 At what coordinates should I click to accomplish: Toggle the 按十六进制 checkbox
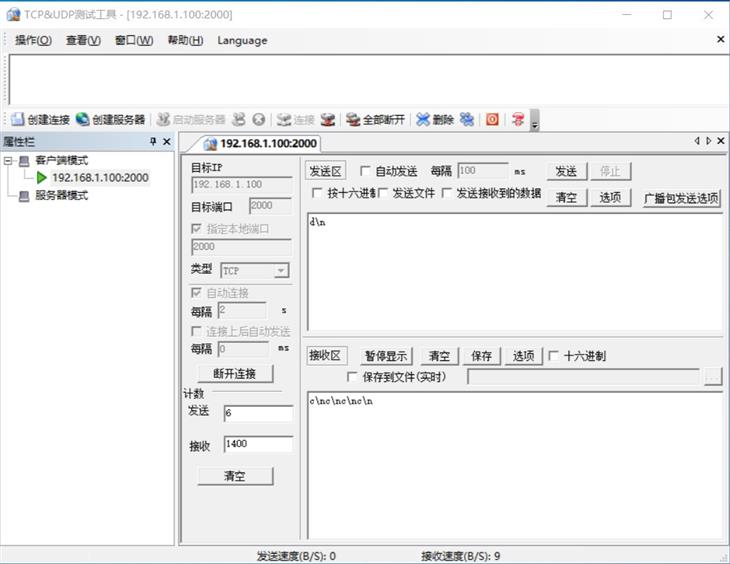click(x=317, y=193)
